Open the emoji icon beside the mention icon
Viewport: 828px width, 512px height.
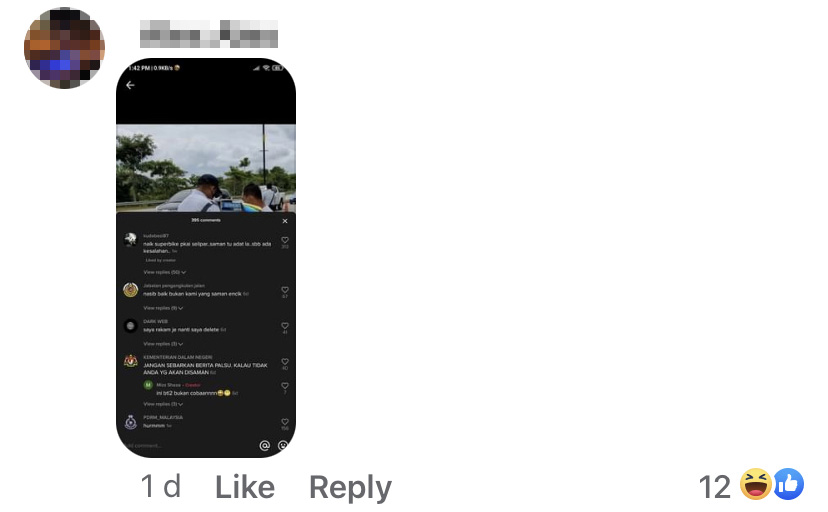coord(283,445)
